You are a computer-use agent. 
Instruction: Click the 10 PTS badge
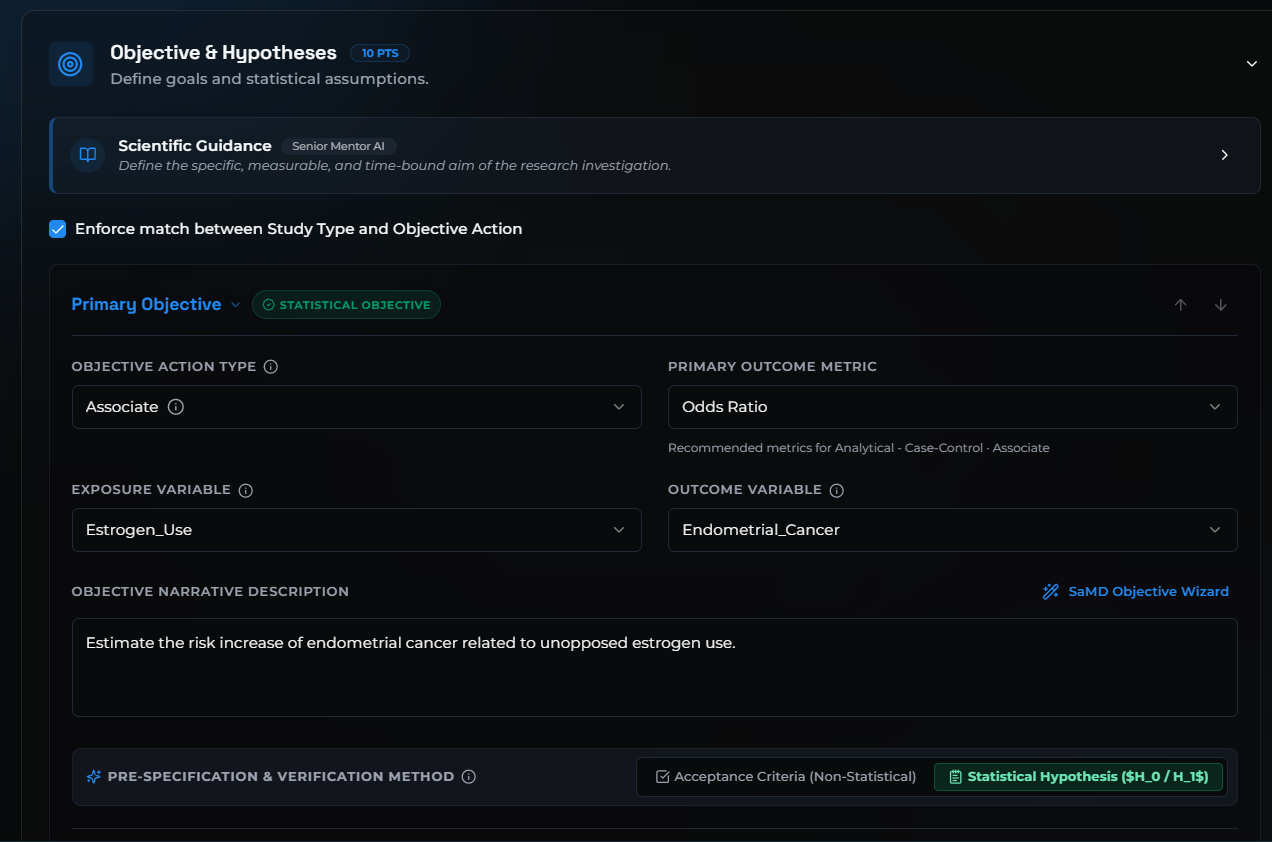(380, 53)
